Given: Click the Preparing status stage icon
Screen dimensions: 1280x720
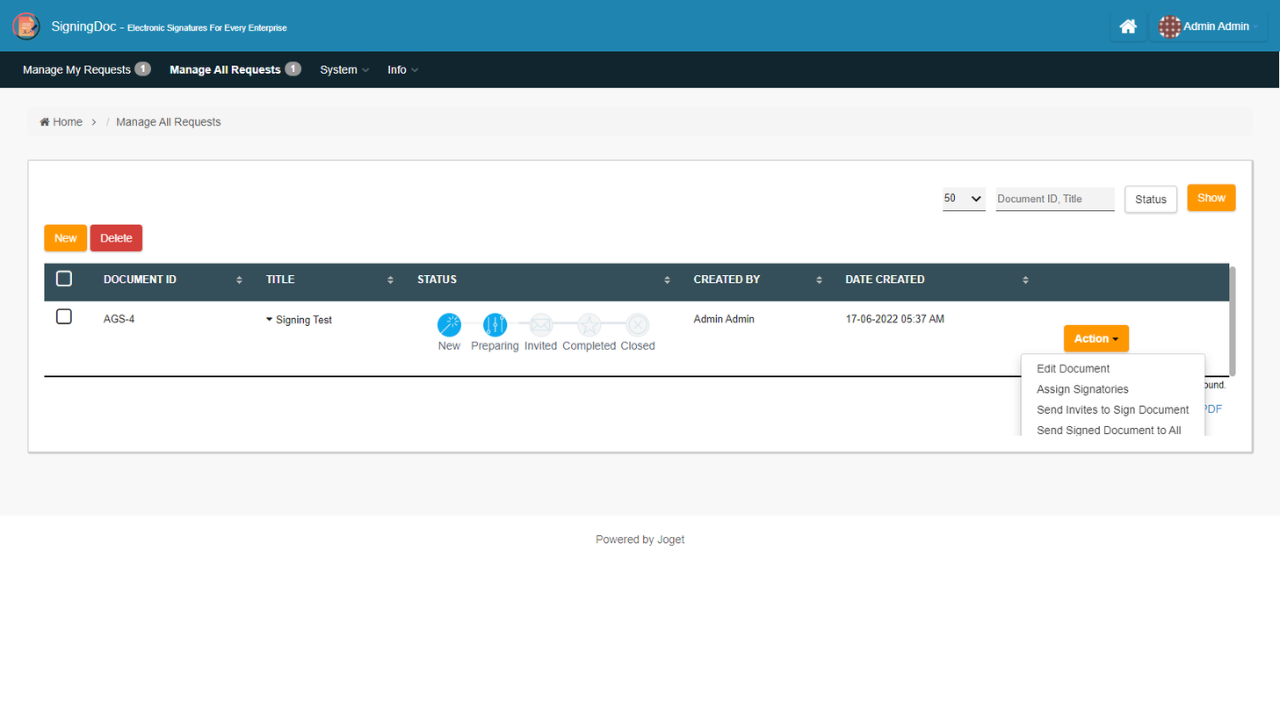Looking at the screenshot, I should [x=495, y=325].
